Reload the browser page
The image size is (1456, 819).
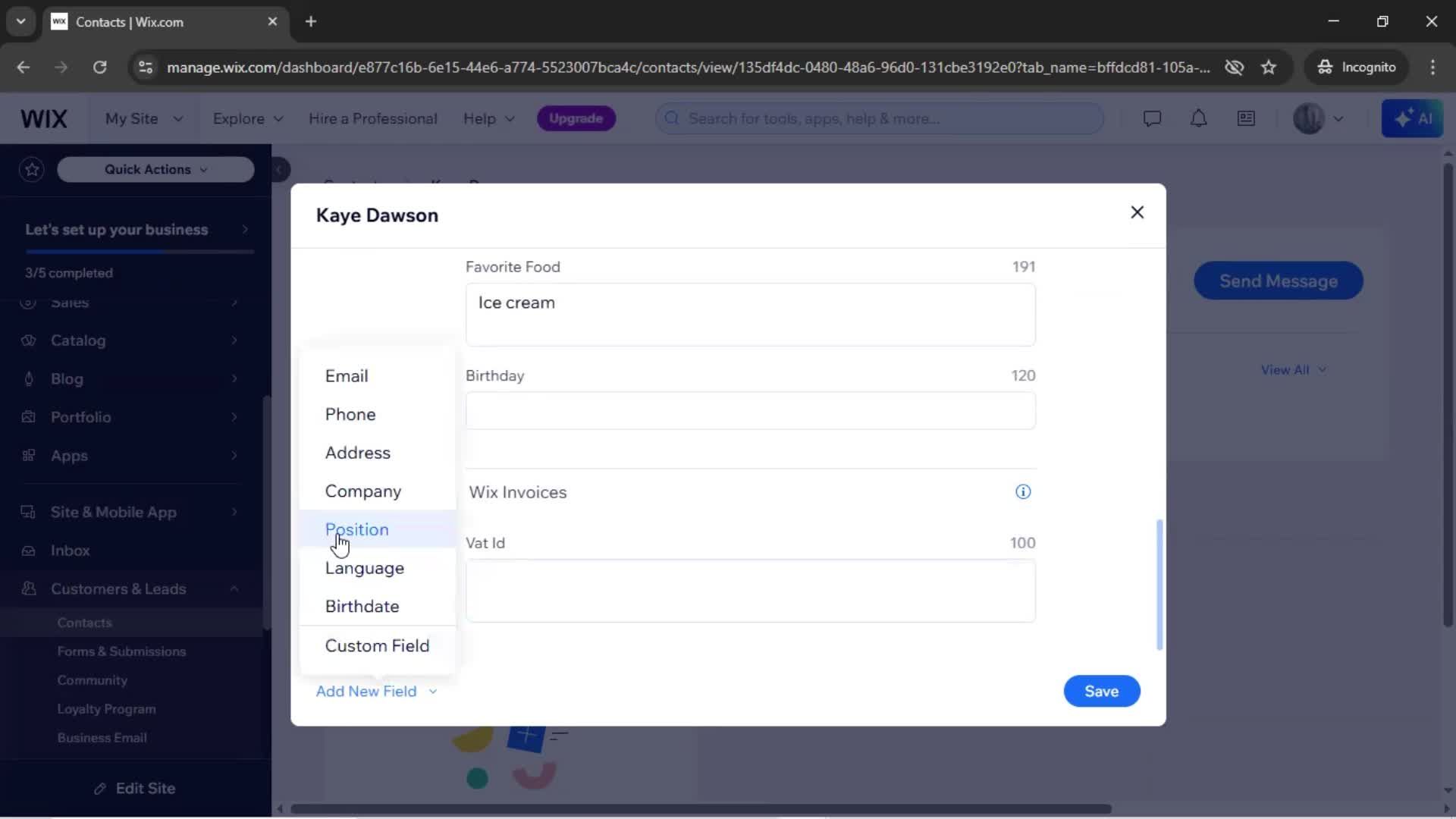(99, 67)
